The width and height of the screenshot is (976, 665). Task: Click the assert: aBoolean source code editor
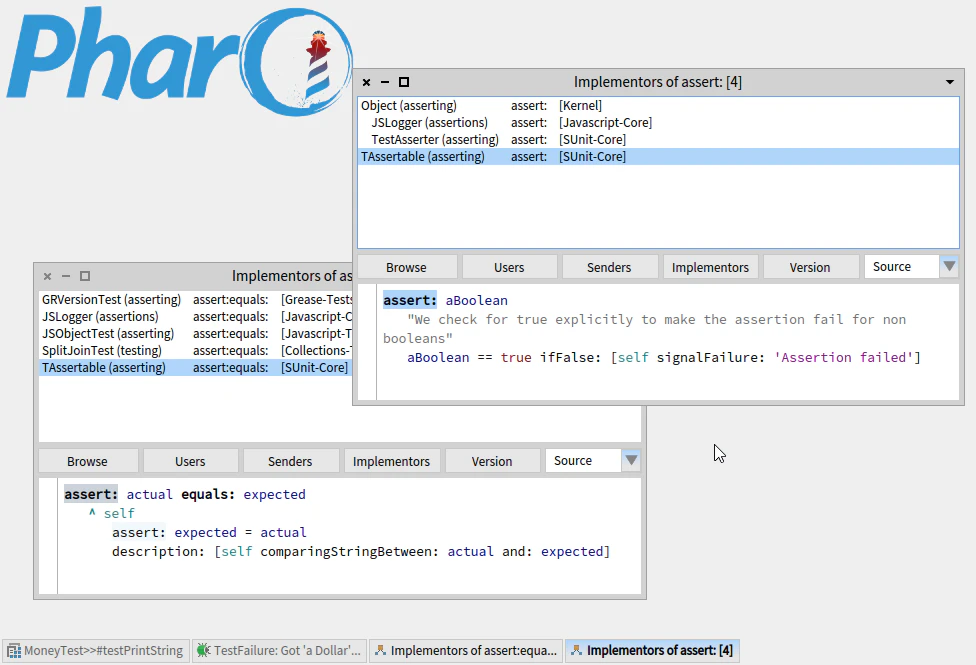click(x=667, y=342)
